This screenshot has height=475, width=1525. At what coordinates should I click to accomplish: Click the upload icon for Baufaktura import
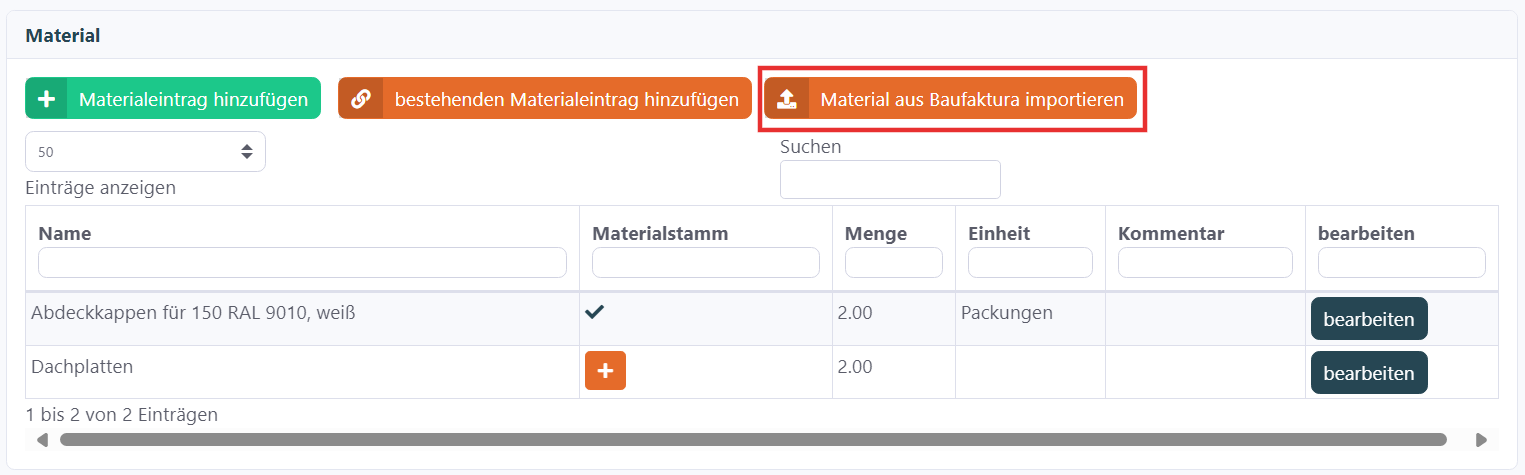click(x=787, y=99)
